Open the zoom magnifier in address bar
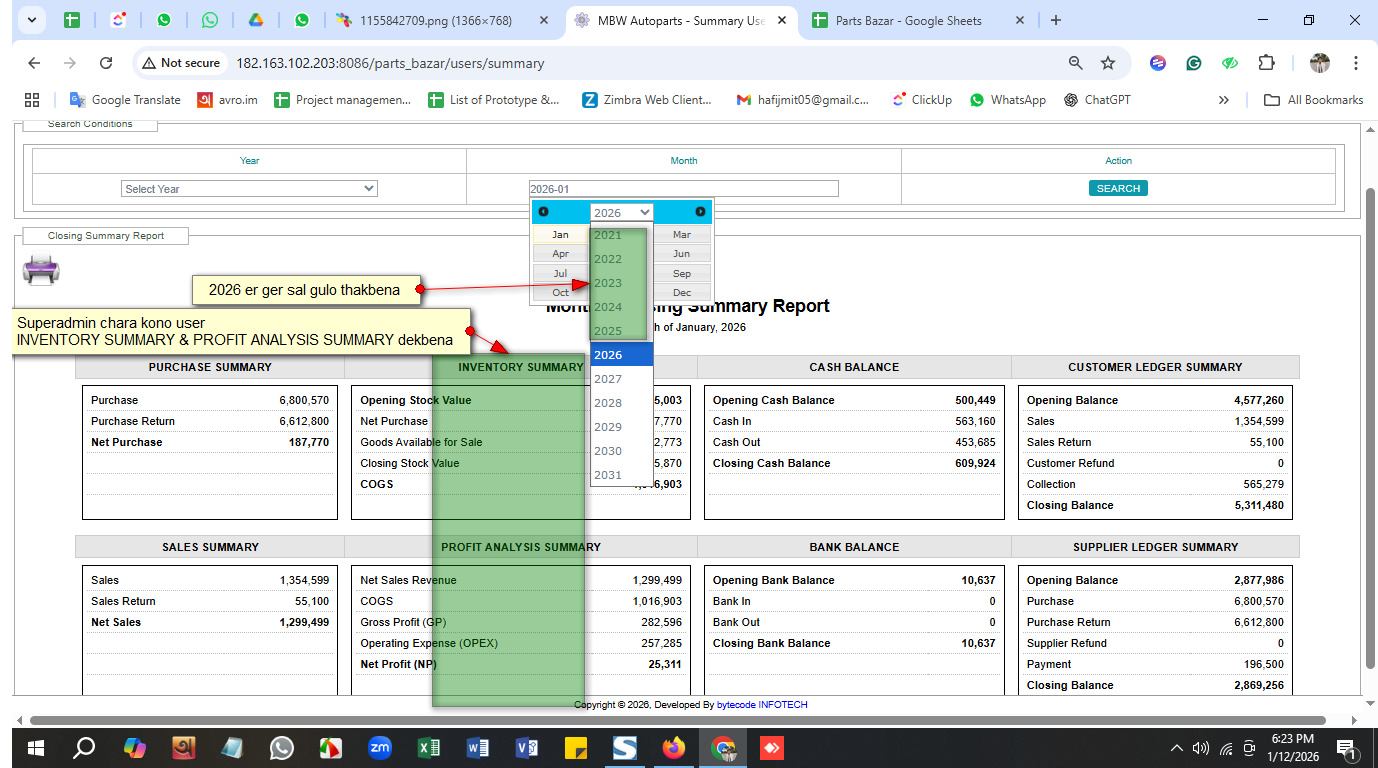1378x768 pixels. pos(1076,63)
